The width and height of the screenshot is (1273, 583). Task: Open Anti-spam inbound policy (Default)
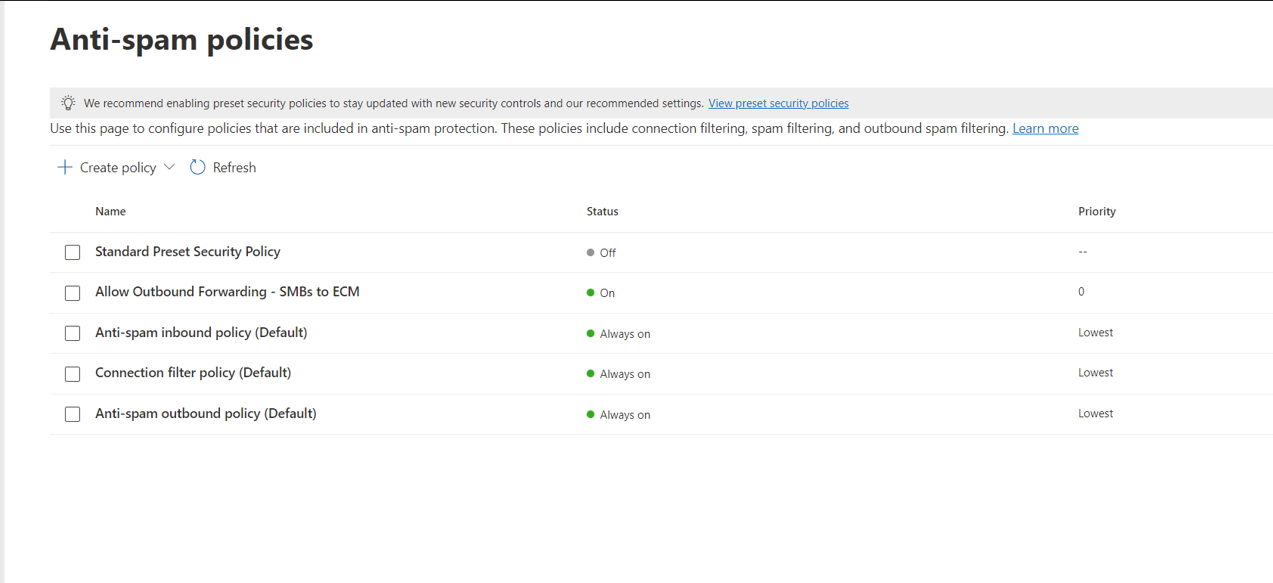coord(201,332)
